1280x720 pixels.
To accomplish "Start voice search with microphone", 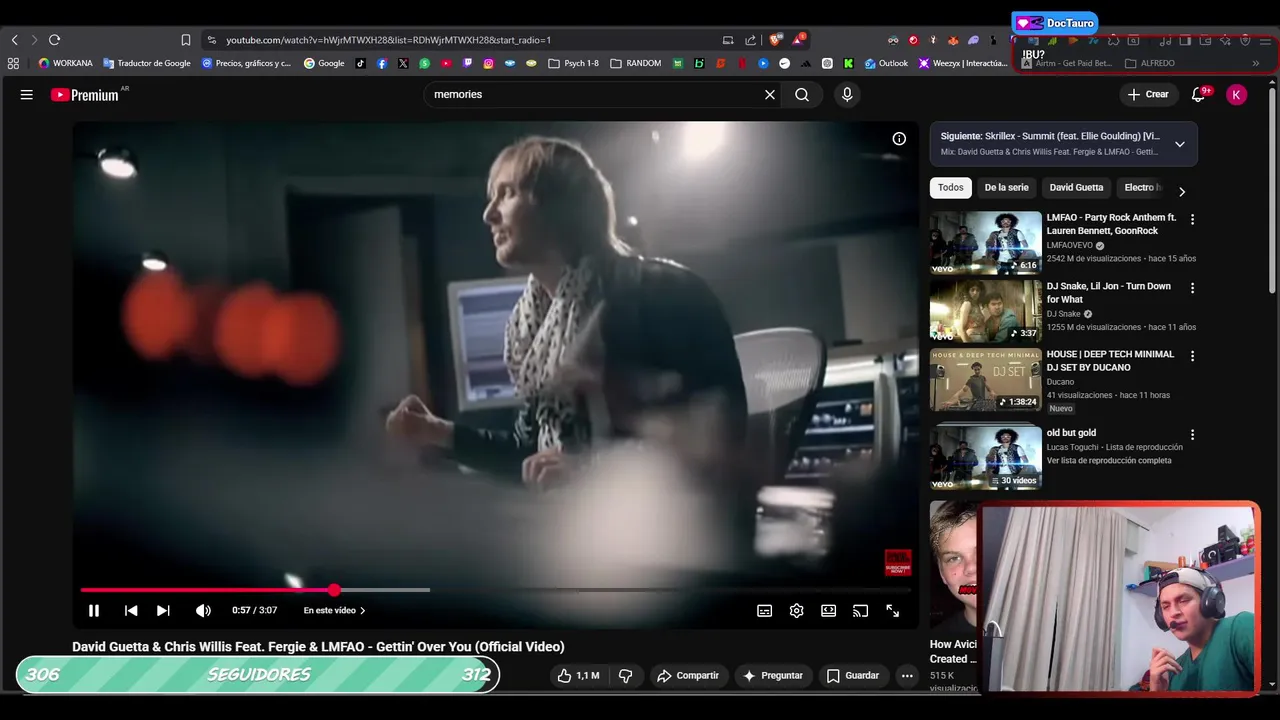I will pyautogui.click(x=847, y=94).
